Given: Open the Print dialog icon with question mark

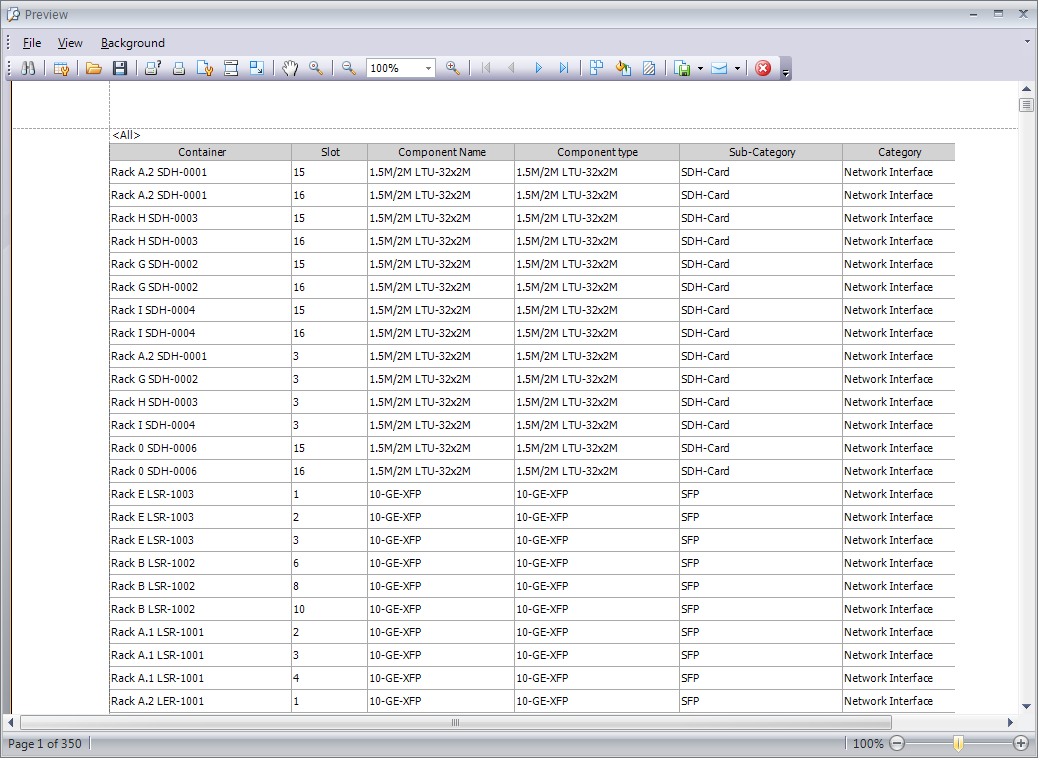Looking at the screenshot, I should tap(153, 68).
